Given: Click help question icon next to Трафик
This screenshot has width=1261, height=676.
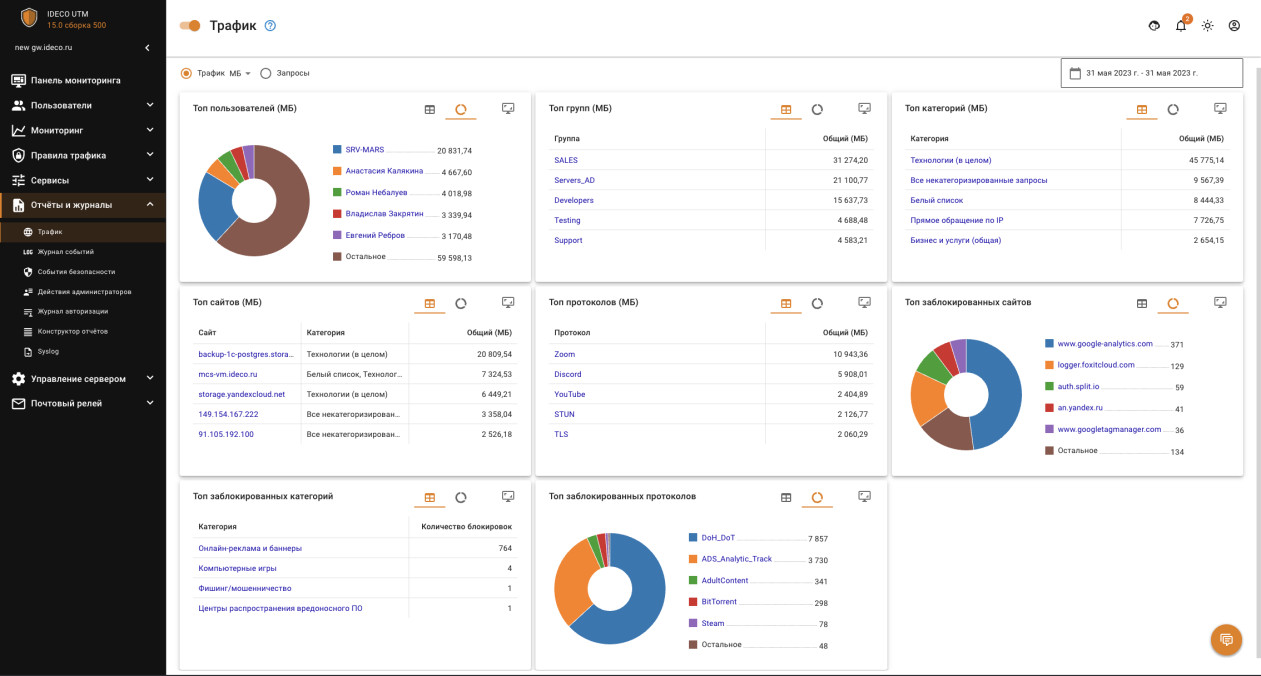Looking at the screenshot, I should click(x=270, y=26).
